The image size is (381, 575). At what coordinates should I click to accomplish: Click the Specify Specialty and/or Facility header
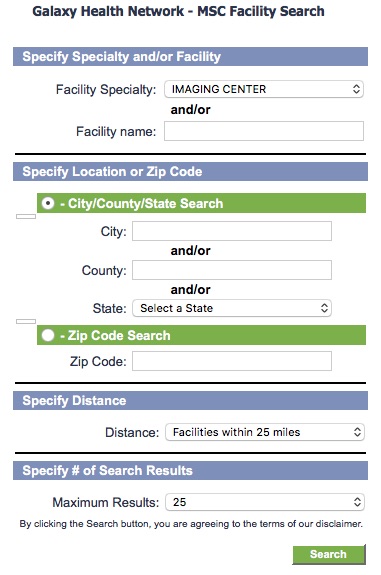click(x=190, y=56)
